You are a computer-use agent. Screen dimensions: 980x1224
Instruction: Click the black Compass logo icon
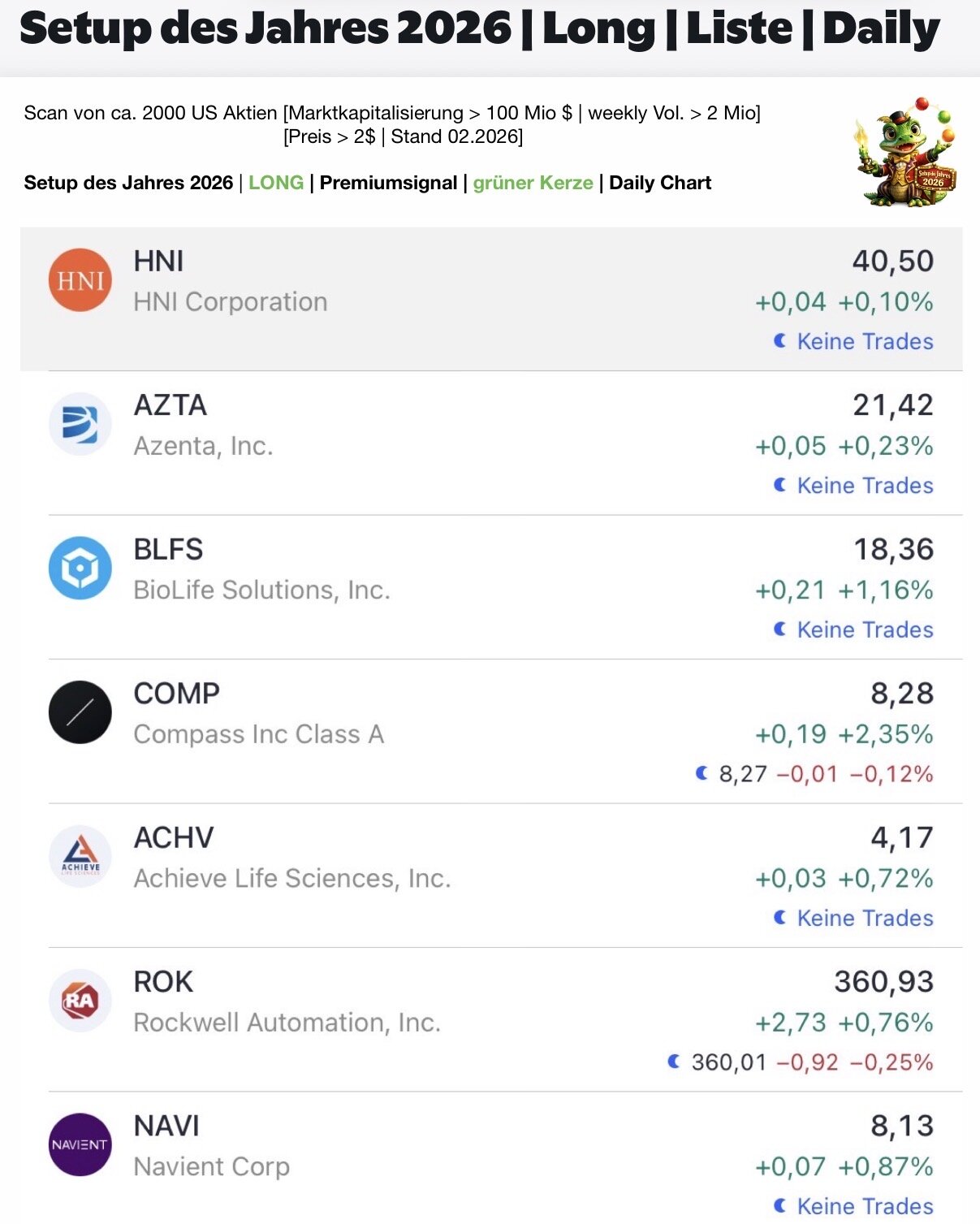click(80, 712)
